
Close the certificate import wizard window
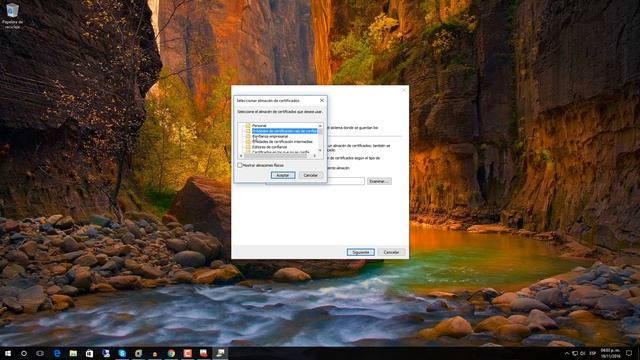click(404, 90)
